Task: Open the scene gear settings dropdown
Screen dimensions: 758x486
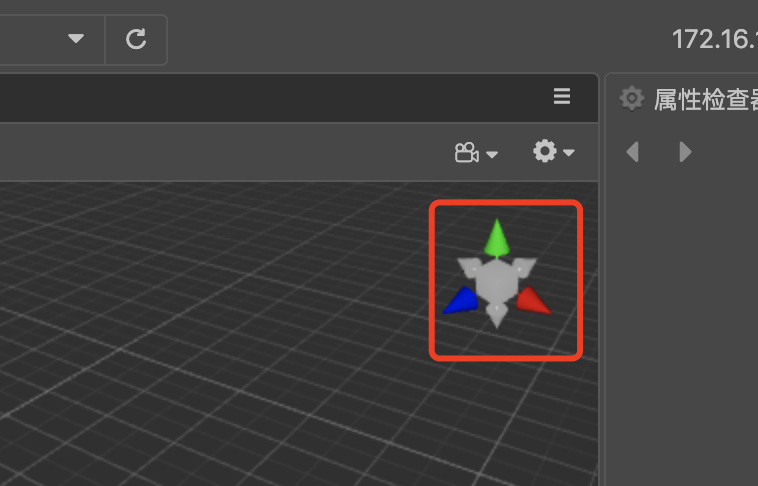Action: (554, 151)
